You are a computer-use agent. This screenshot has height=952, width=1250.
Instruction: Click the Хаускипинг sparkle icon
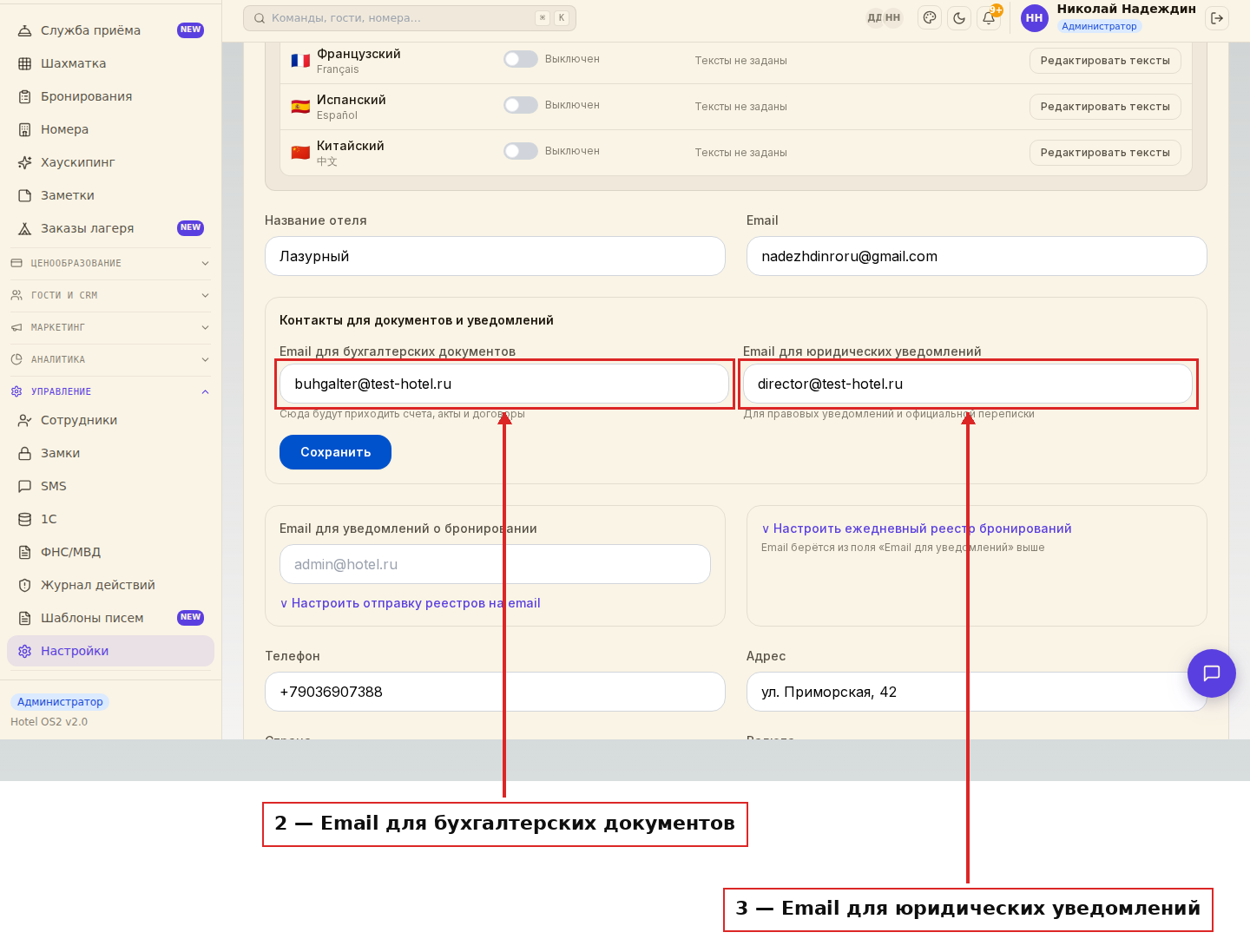(x=25, y=162)
